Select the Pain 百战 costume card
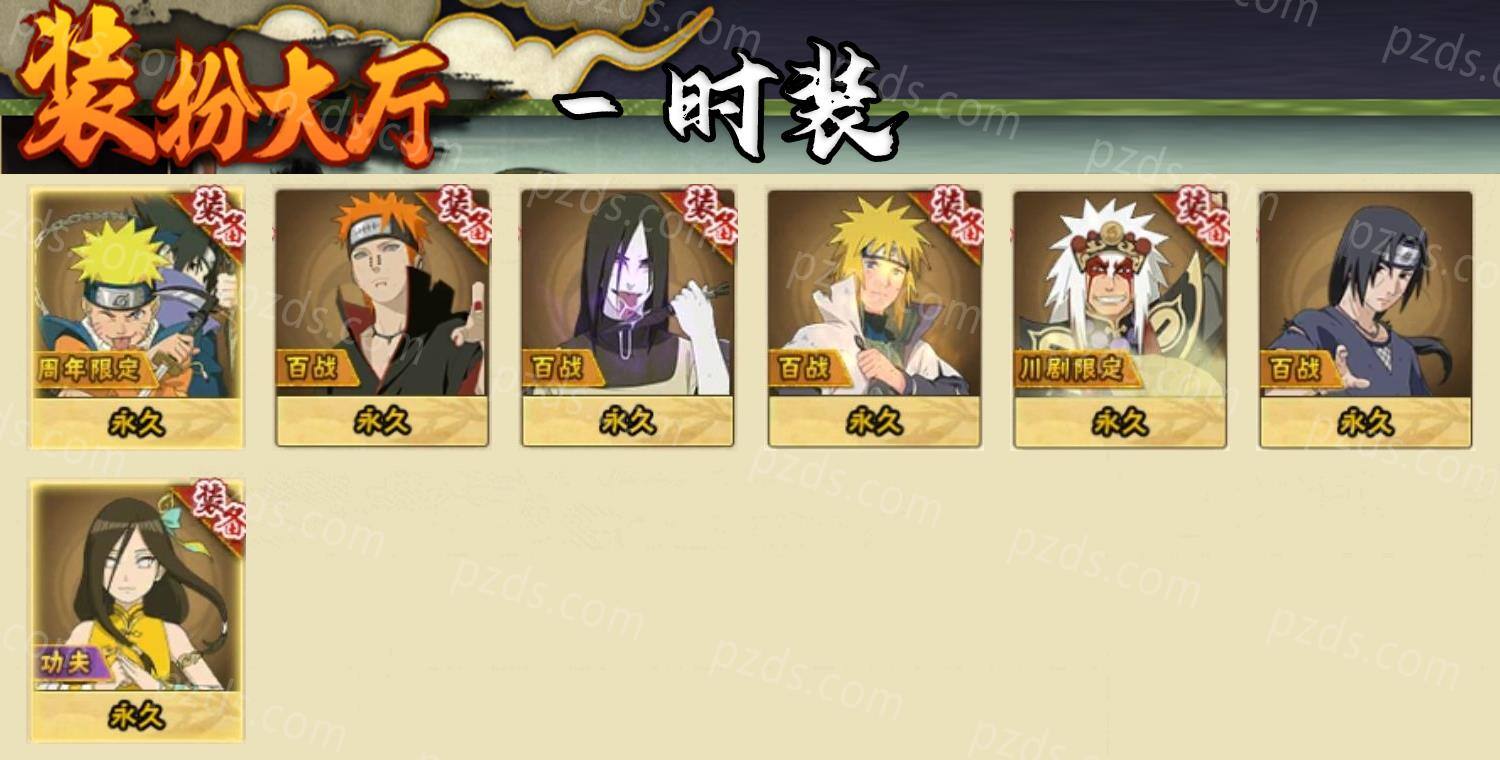This screenshot has width=1500, height=760. pyautogui.click(x=382, y=317)
